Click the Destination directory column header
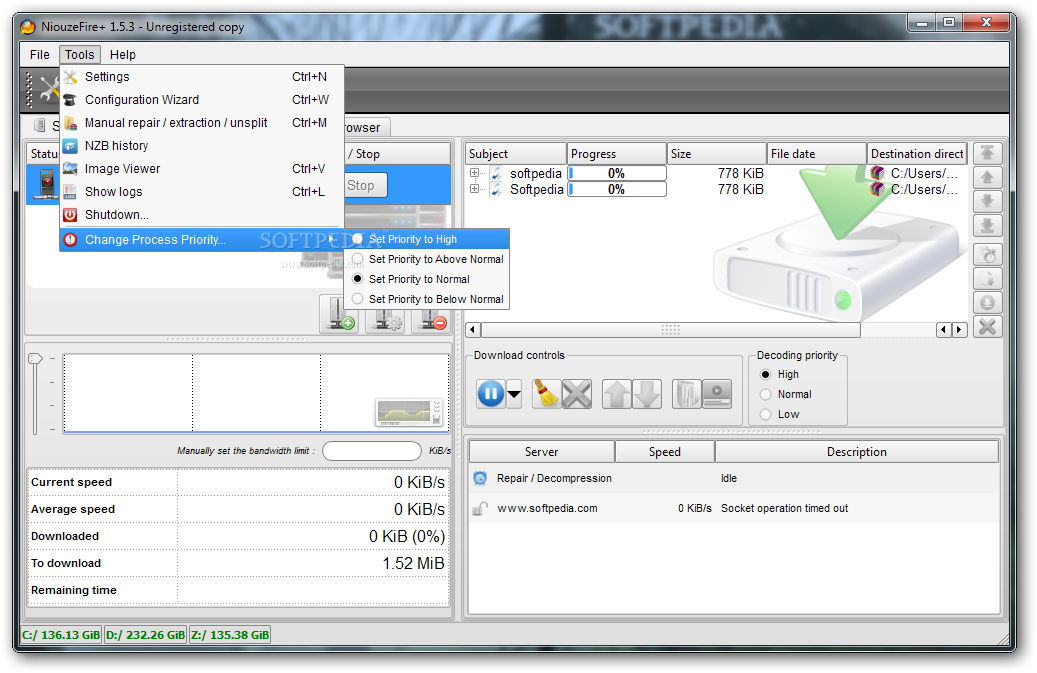The width and height of the screenshot is (1037, 673). click(917, 153)
